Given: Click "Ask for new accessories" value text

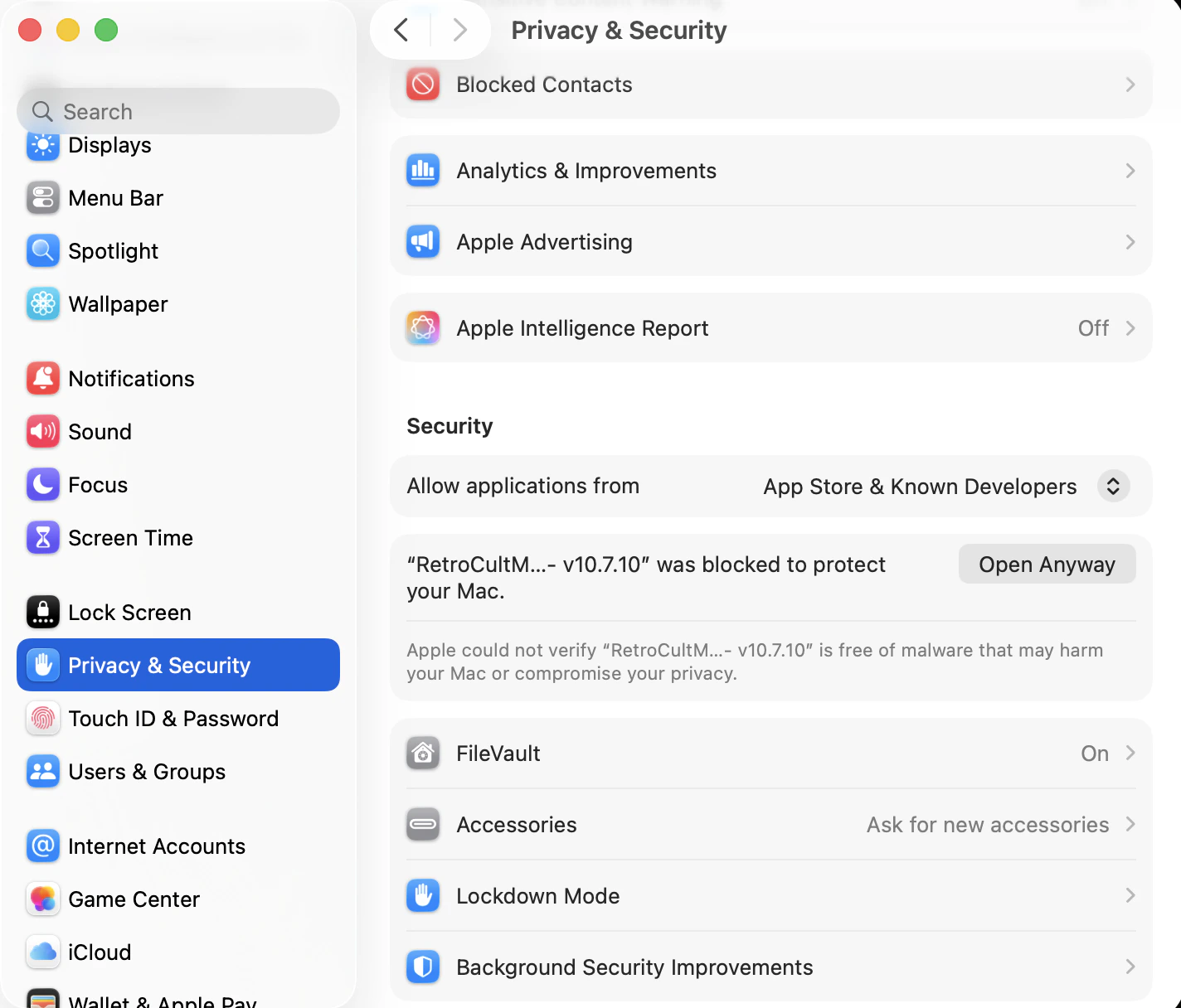Looking at the screenshot, I should (x=988, y=825).
